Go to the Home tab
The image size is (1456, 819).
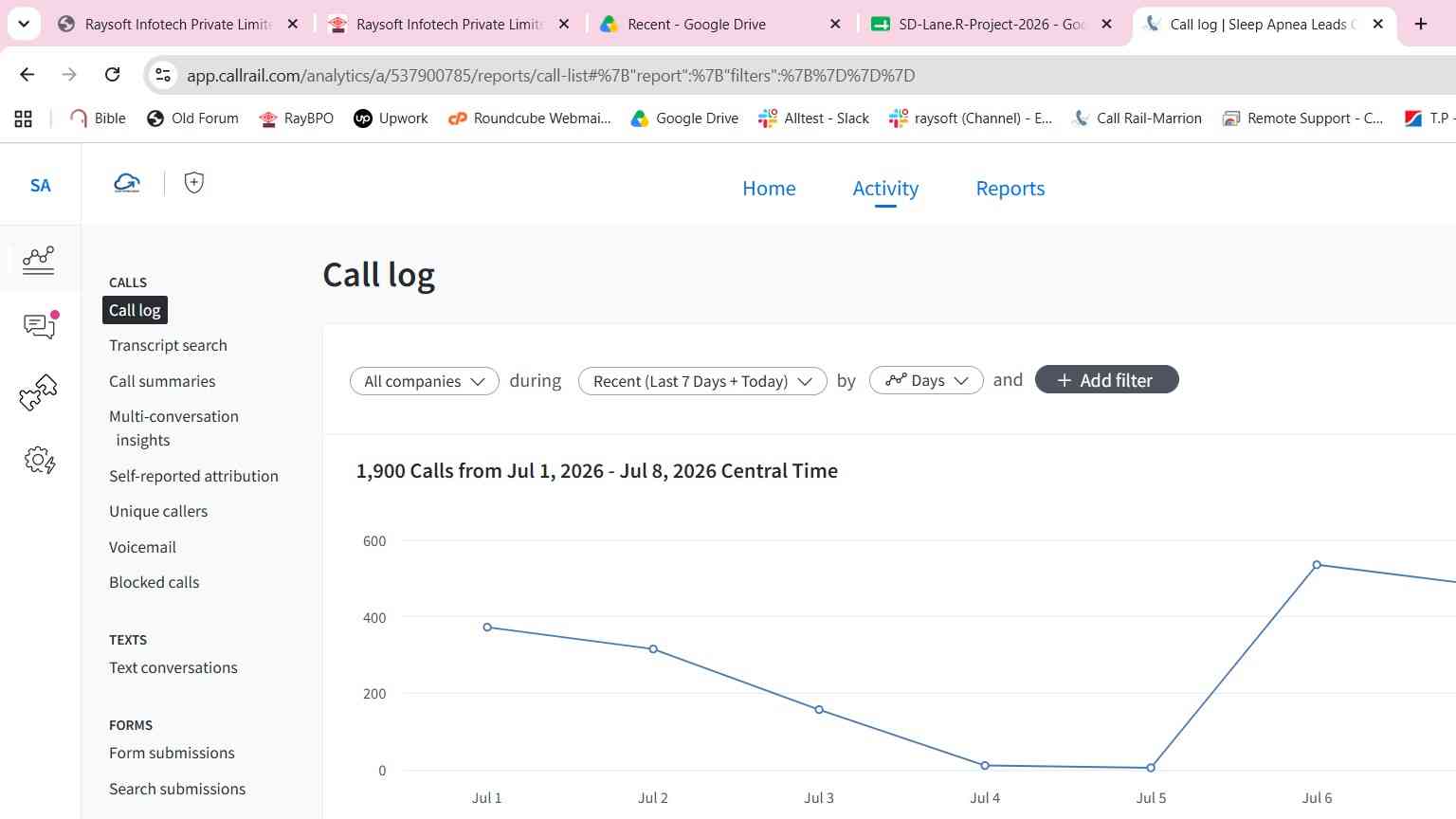coord(769,189)
